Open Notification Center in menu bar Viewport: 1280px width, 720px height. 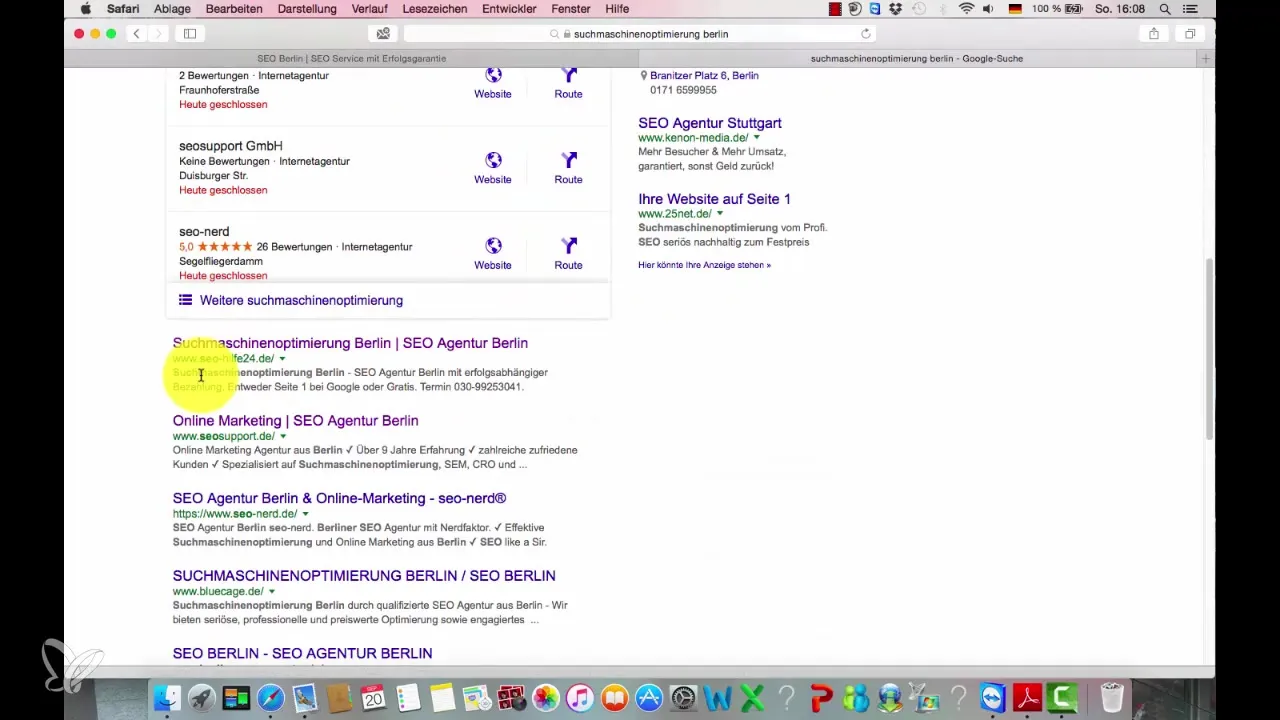tap(1189, 9)
